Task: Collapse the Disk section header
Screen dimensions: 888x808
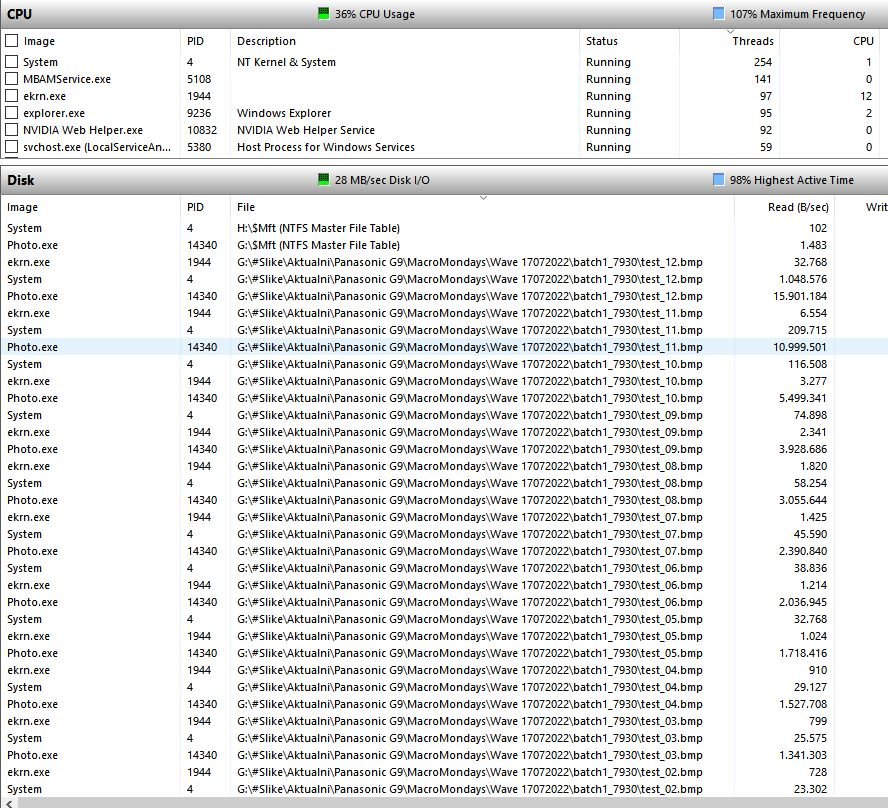Action: pos(21,180)
